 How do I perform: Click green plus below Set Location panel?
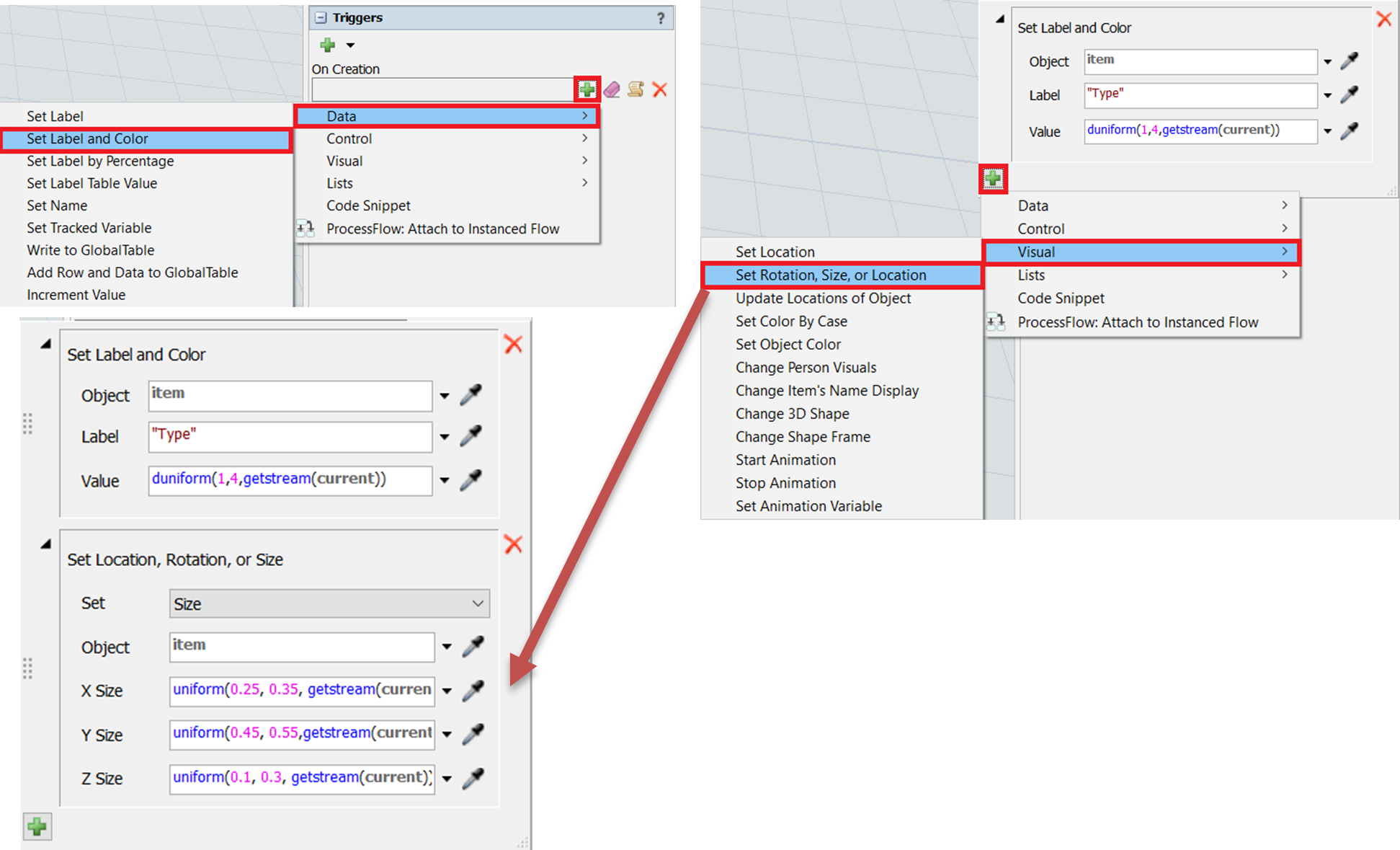[x=37, y=826]
